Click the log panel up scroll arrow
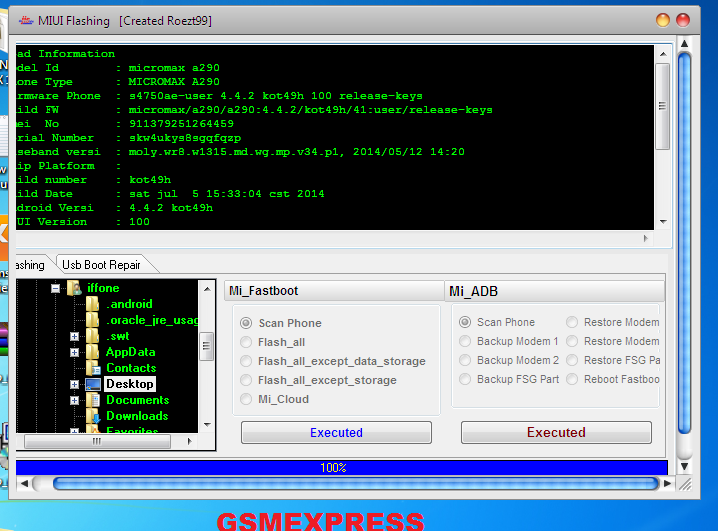718x531 pixels. point(663,54)
